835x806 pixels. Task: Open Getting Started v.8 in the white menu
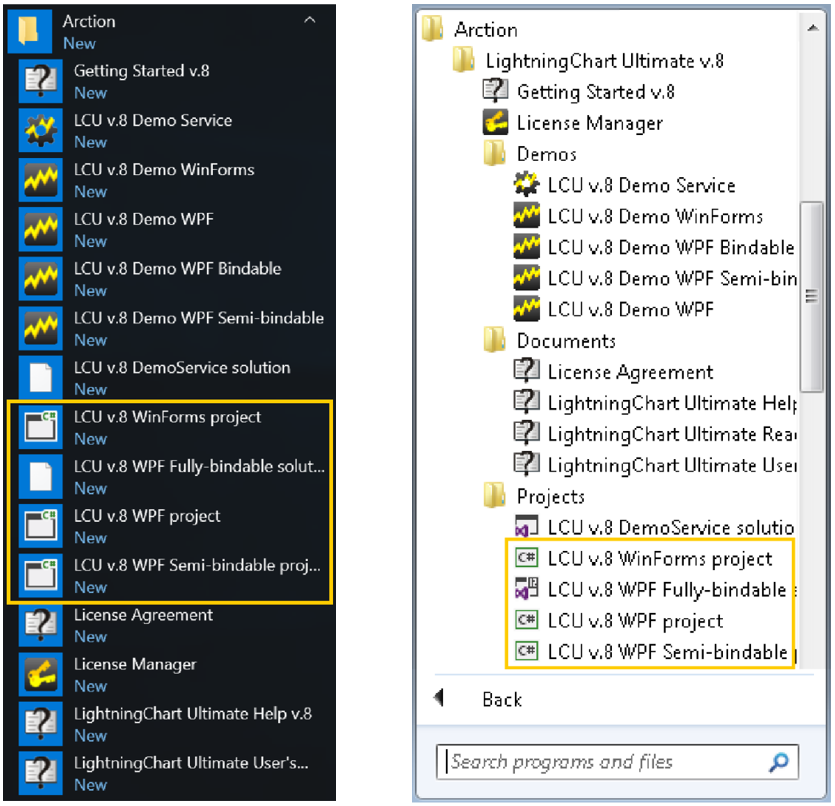(579, 92)
